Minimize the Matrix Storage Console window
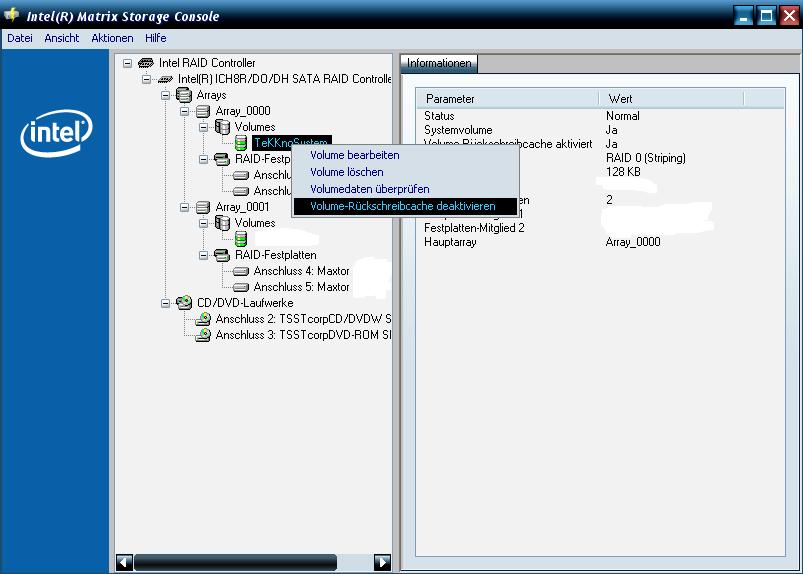 [743, 16]
